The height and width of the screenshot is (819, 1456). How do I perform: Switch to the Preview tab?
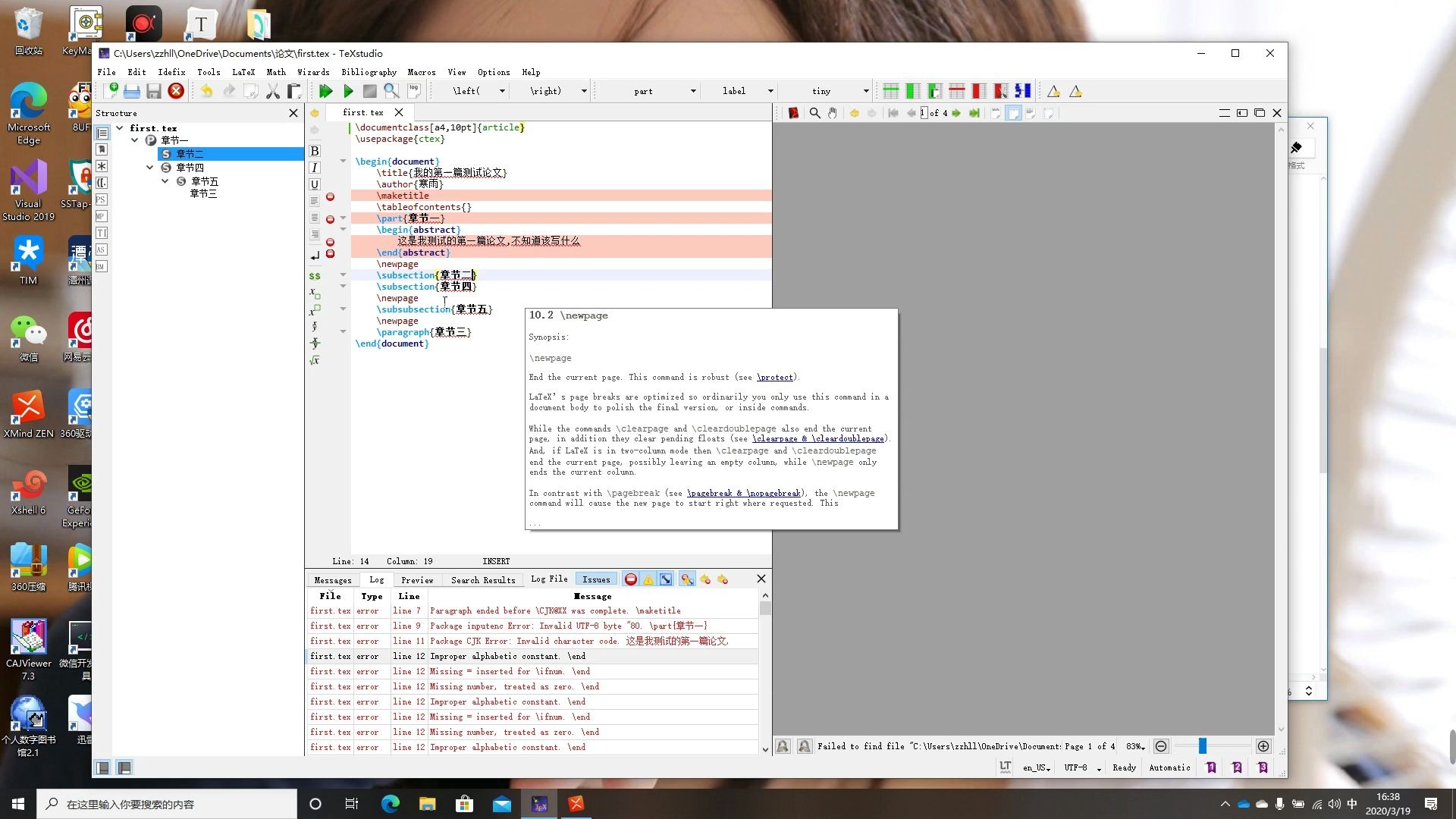point(416,580)
